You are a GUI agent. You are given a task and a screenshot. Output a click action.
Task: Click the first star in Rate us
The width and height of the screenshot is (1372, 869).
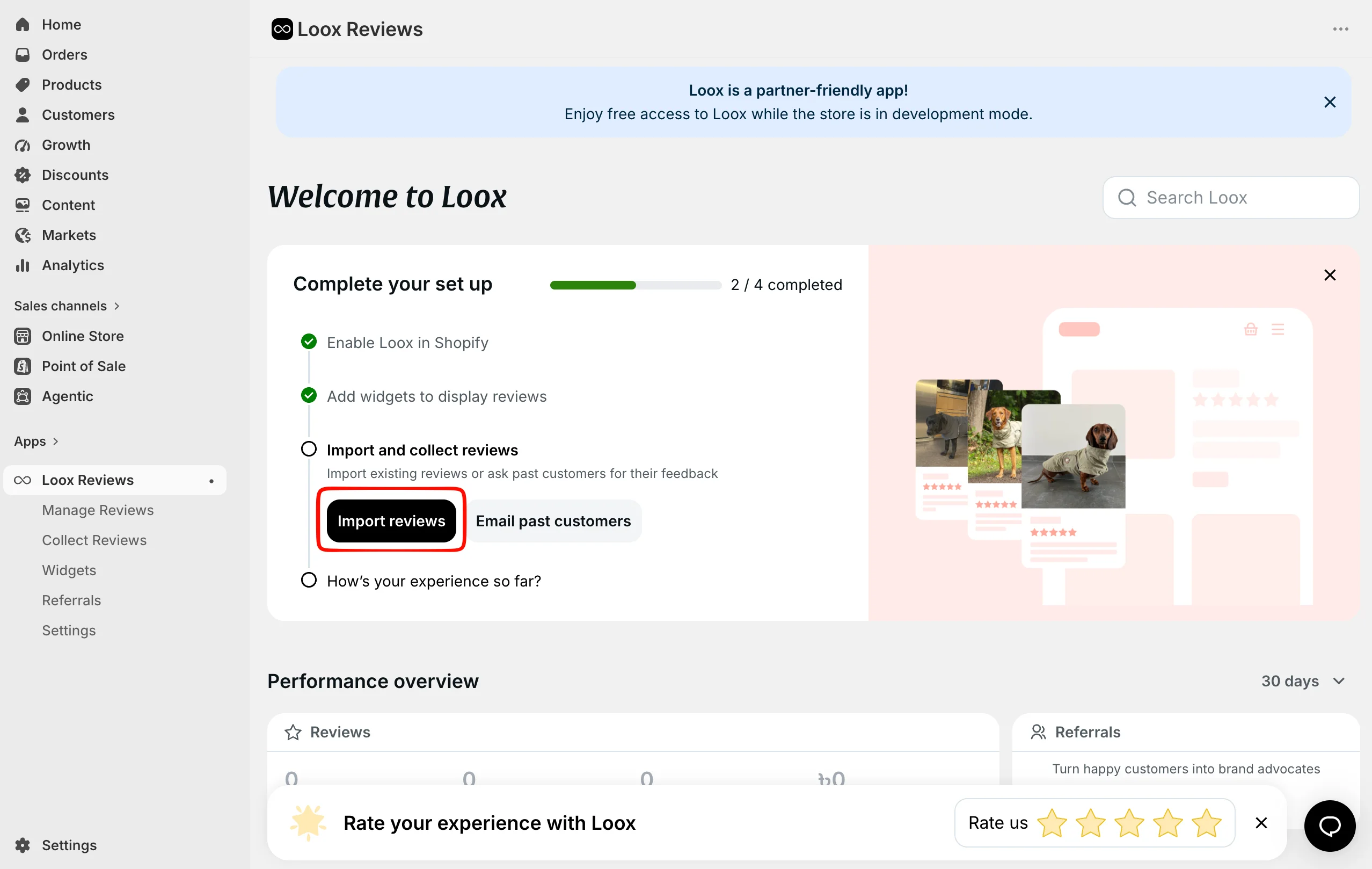pyautogui.click(x=1052, y=823)
